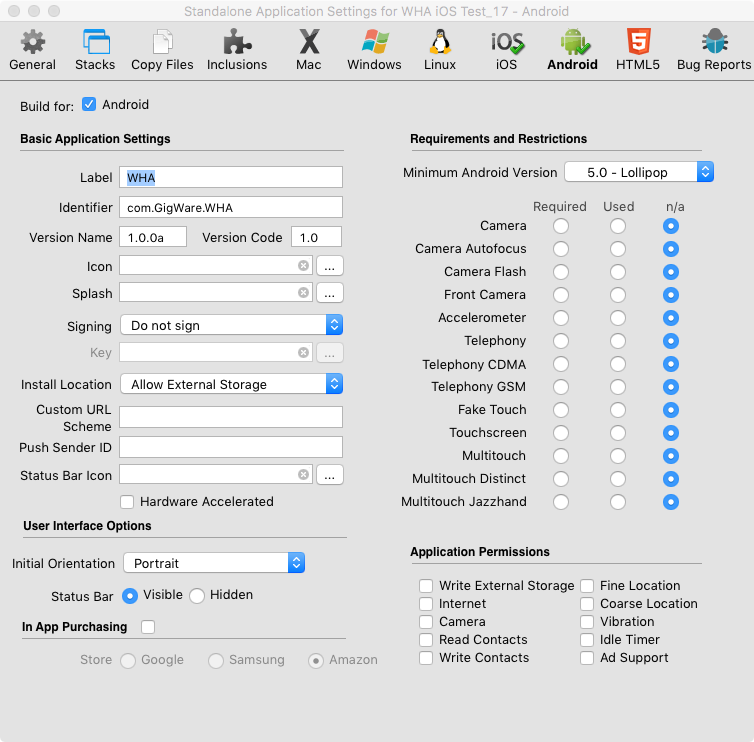754x742 pixels.
Task: Switch to the Stacks pane
Action: click(x=95, y=50)
